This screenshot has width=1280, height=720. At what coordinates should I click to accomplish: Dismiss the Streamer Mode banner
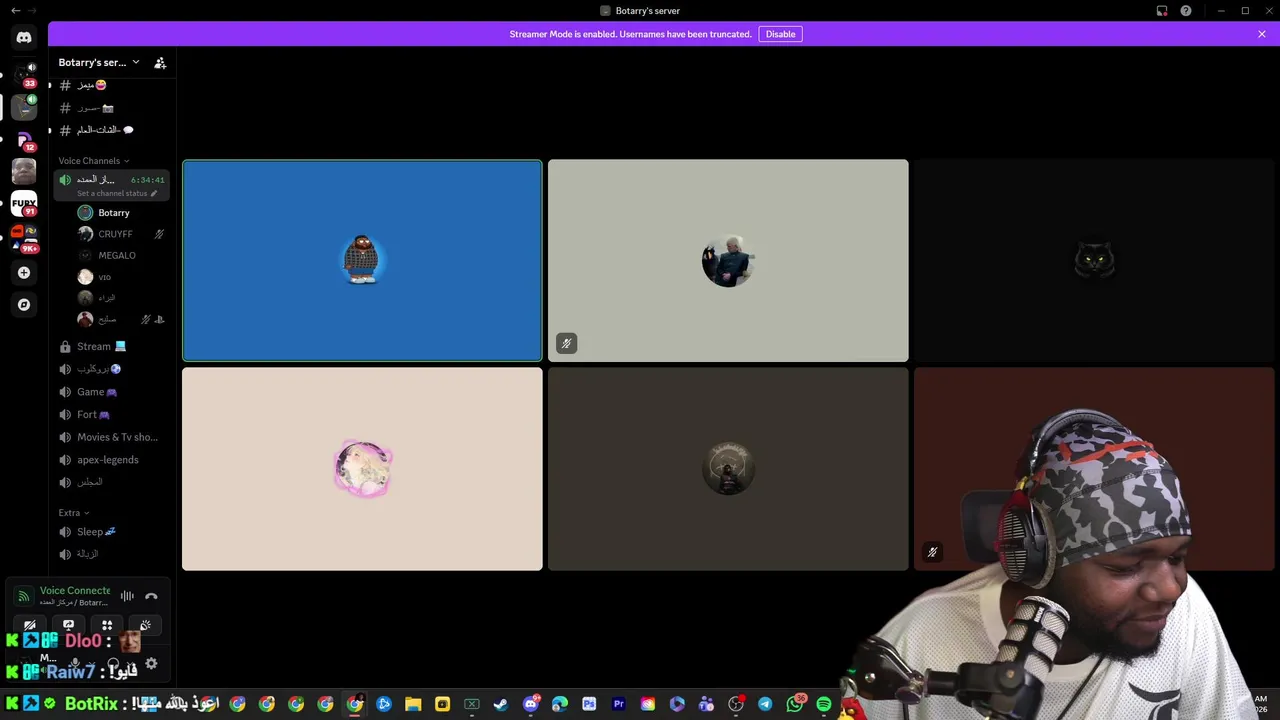click(x=1262, y=34)
